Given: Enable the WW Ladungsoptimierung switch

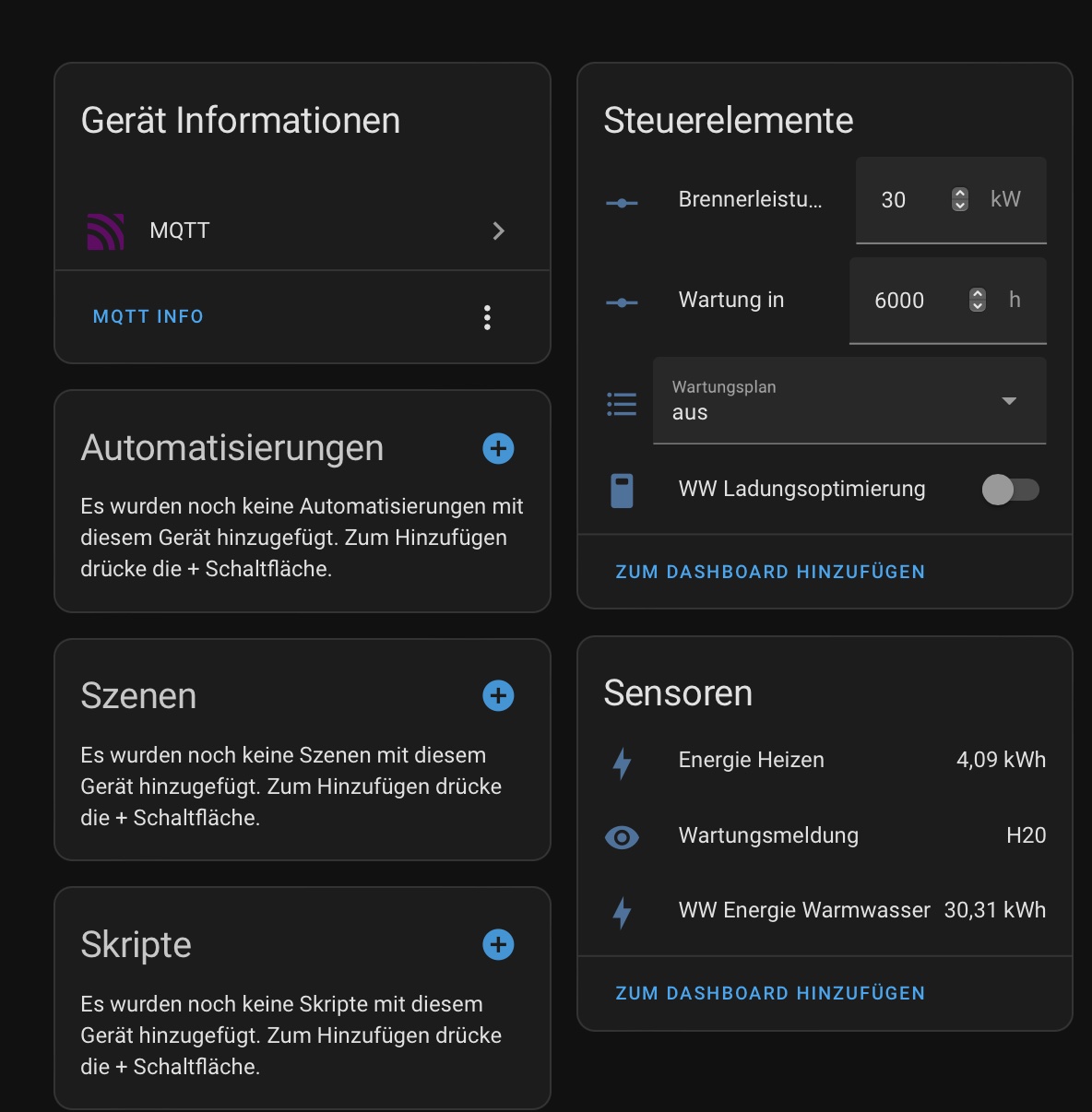Looking at the screenshot, I should tap(1011, 490).
